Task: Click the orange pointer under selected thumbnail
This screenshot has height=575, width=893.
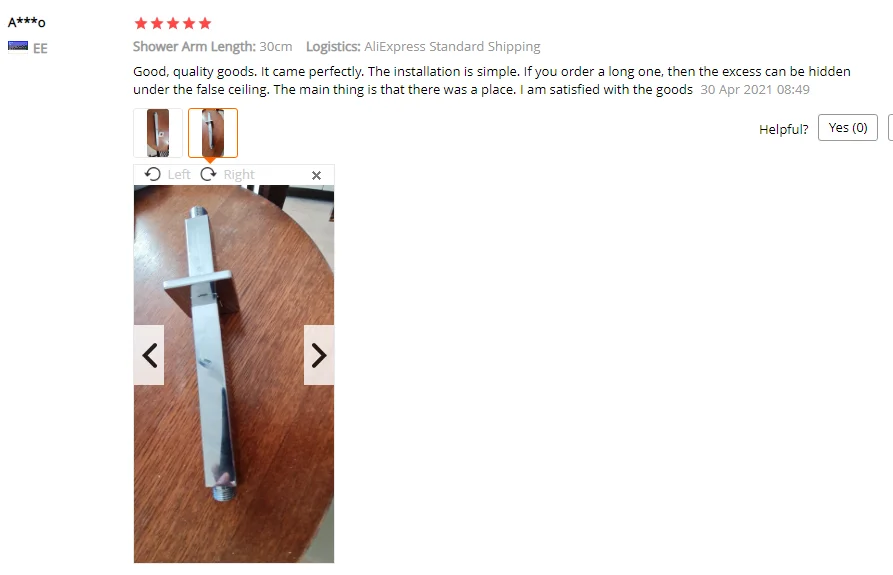Action: (210, 161)
